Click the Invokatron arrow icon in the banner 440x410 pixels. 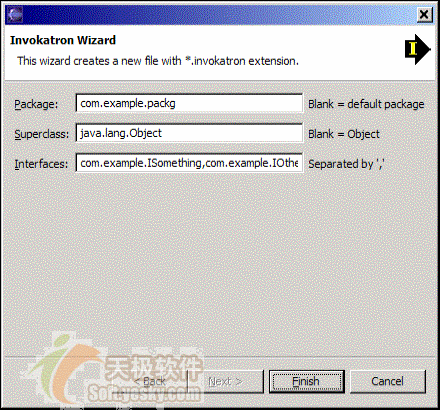click(x=418, y=49)
